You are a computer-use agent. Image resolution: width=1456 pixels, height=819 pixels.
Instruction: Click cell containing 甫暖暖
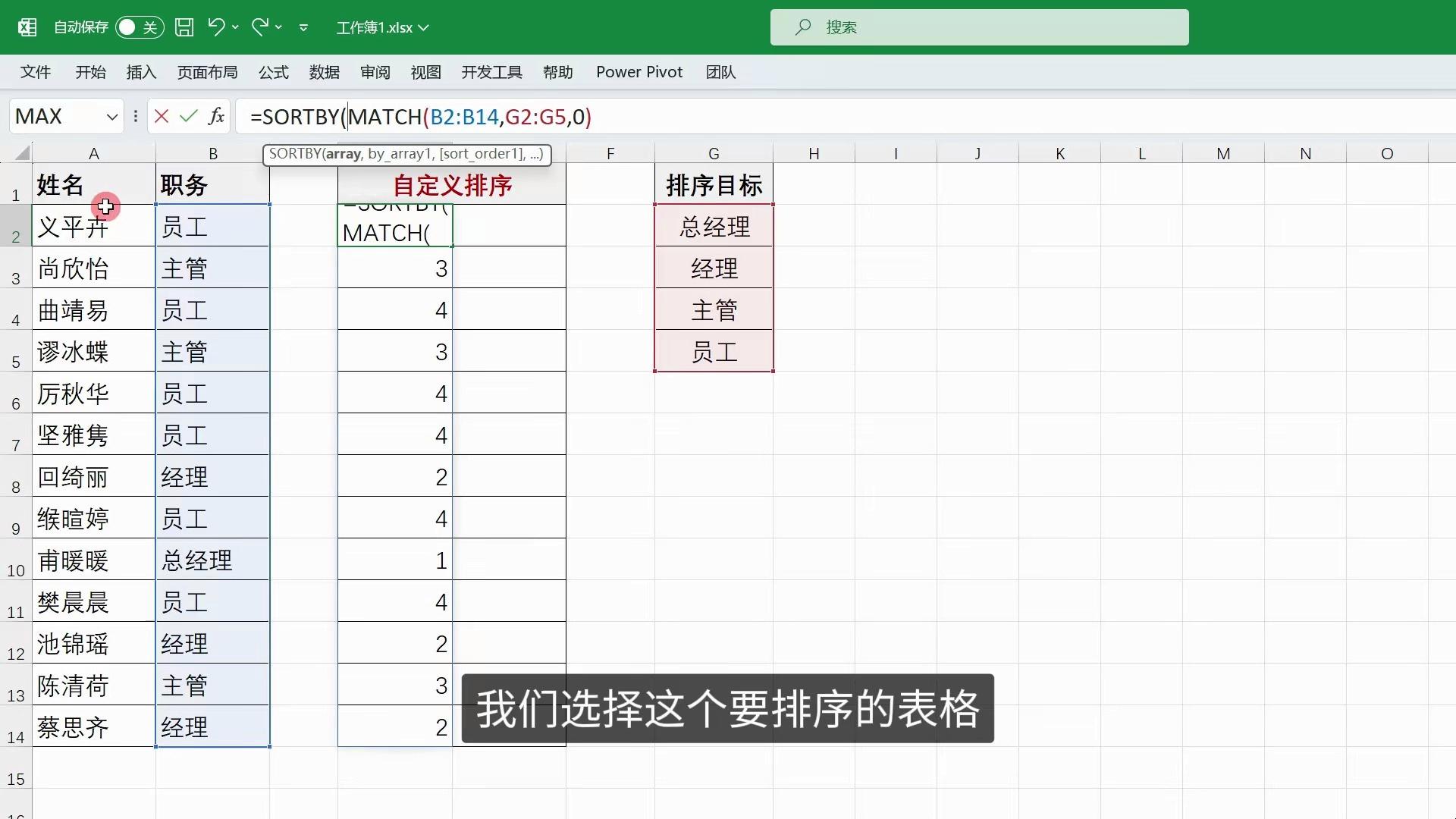click(x=94, y=560)
